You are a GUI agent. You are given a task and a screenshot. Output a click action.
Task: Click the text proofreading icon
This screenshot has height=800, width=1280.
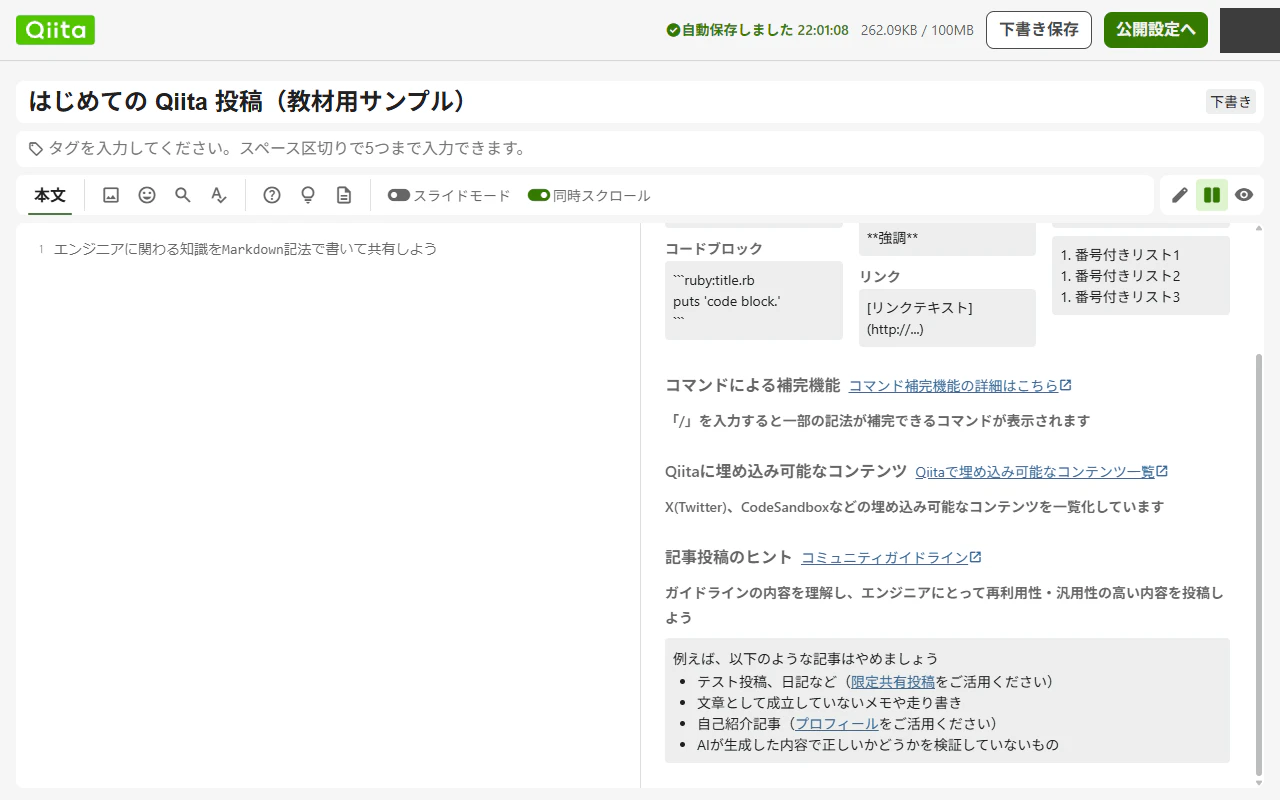coord(219,195)
